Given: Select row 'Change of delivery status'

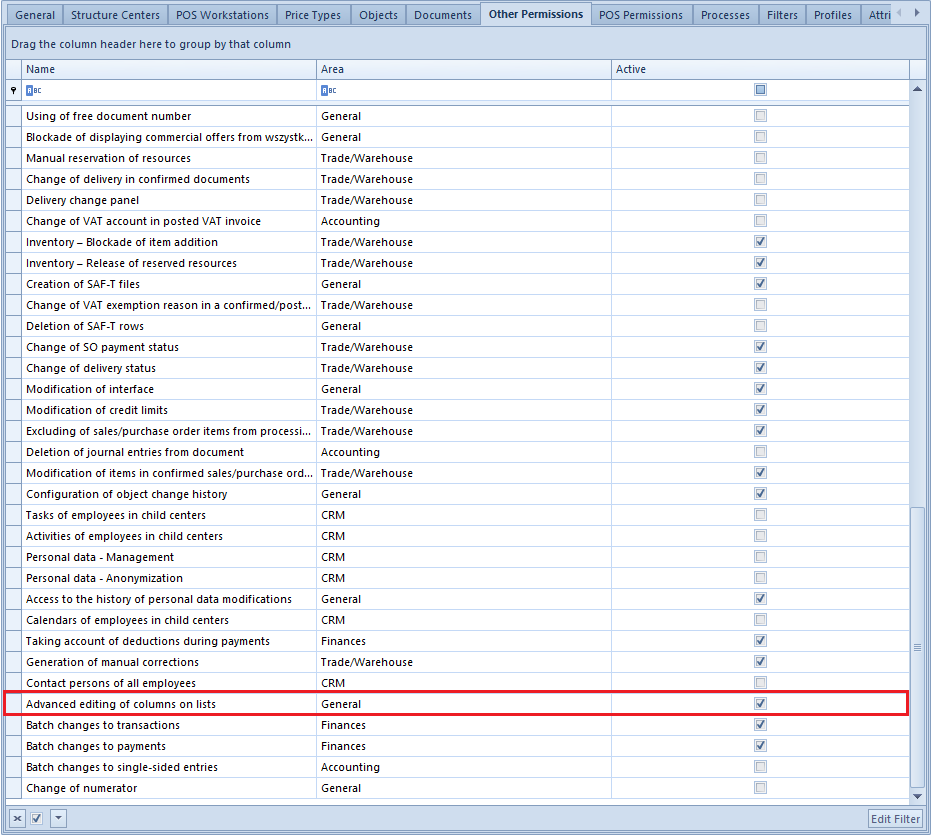Looking at the screenshot, I should 458,368.
